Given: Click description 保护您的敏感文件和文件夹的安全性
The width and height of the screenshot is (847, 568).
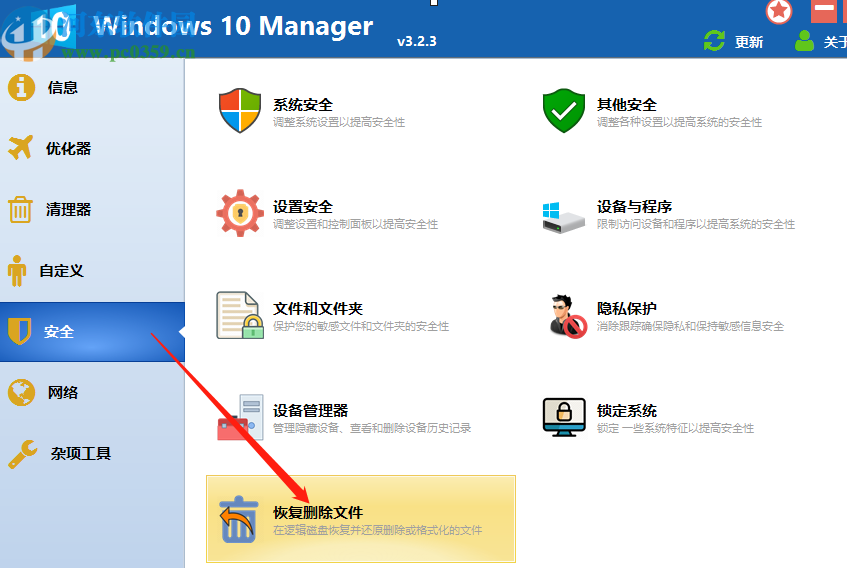Looking at the screenshot, I should pyautogui.click(x=361, y=327).
